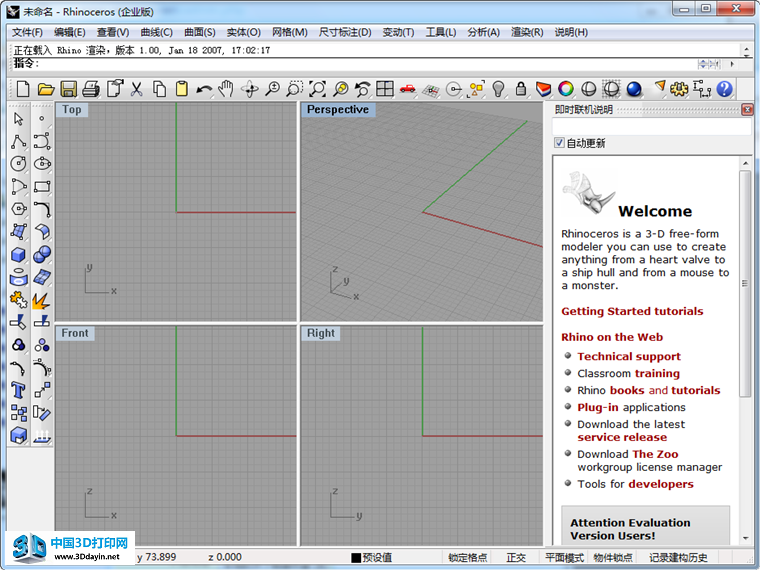
Task: Undo with the curved arrow icon
Action: 204,89
